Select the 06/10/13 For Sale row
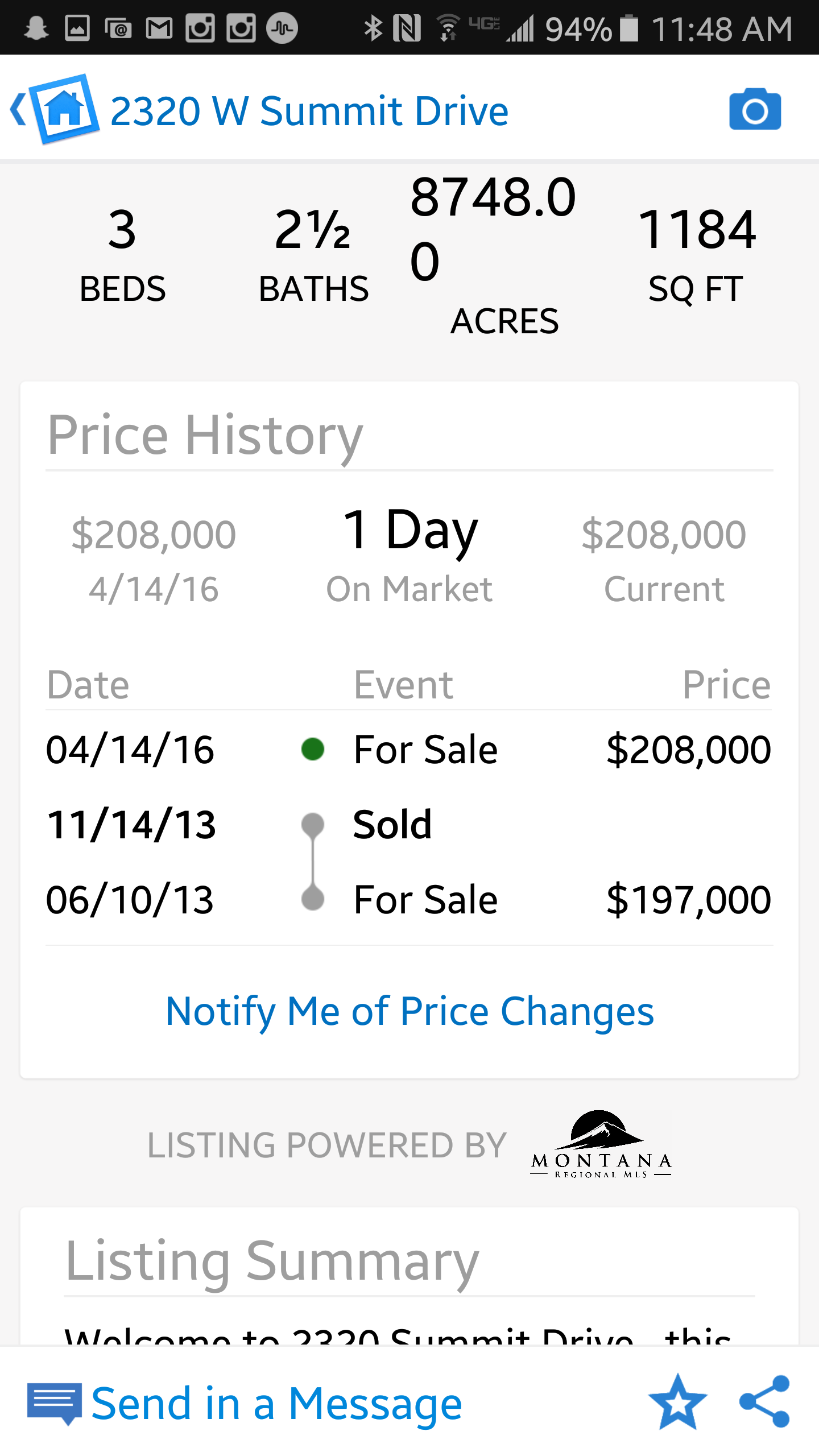The width and height of the screenshot is (819, 1456). [x=408, y=899]
